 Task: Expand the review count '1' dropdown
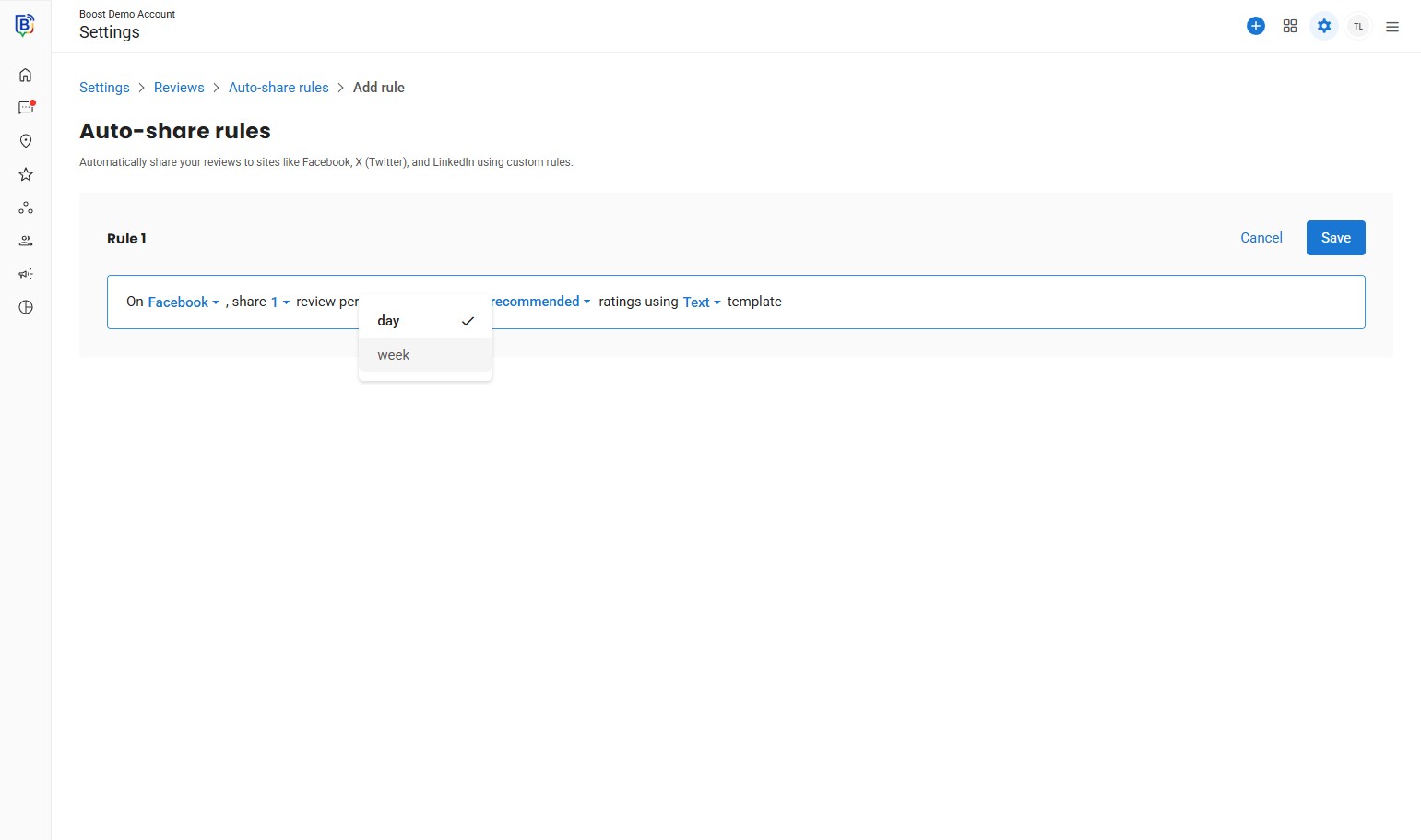pyautogui.click(x=279, y=302)
